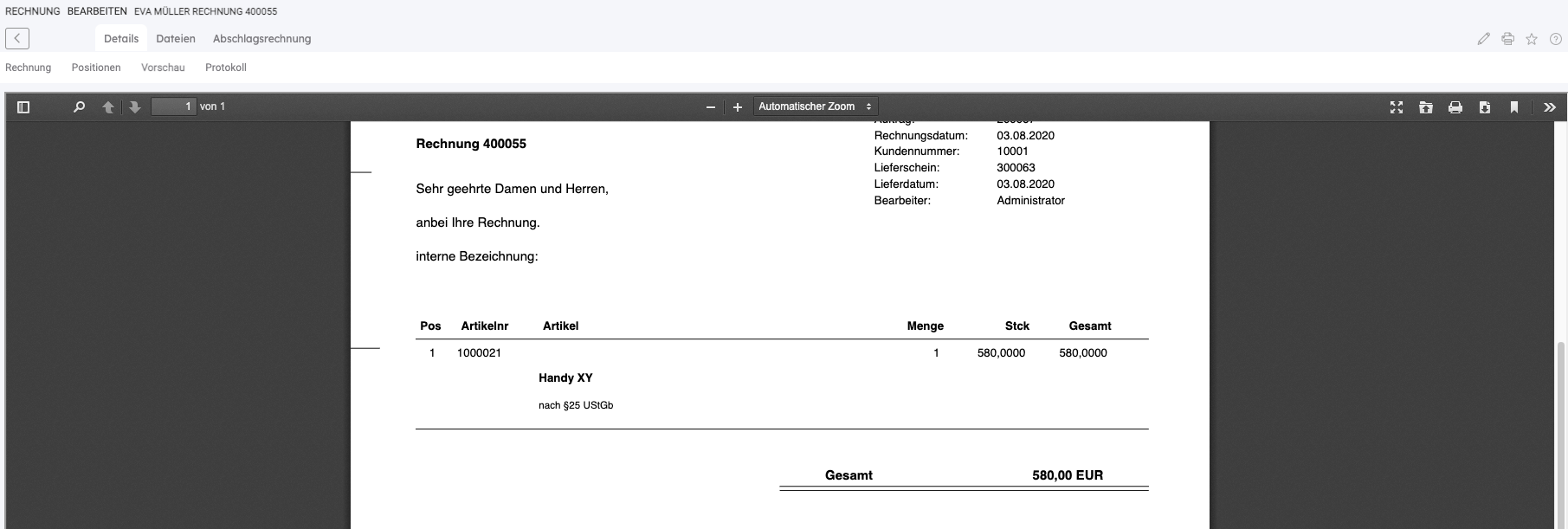The height and width of the screenshot is (529, 1568).
Task: Zoom out with the minus button
Action: (x=711, y=107)
